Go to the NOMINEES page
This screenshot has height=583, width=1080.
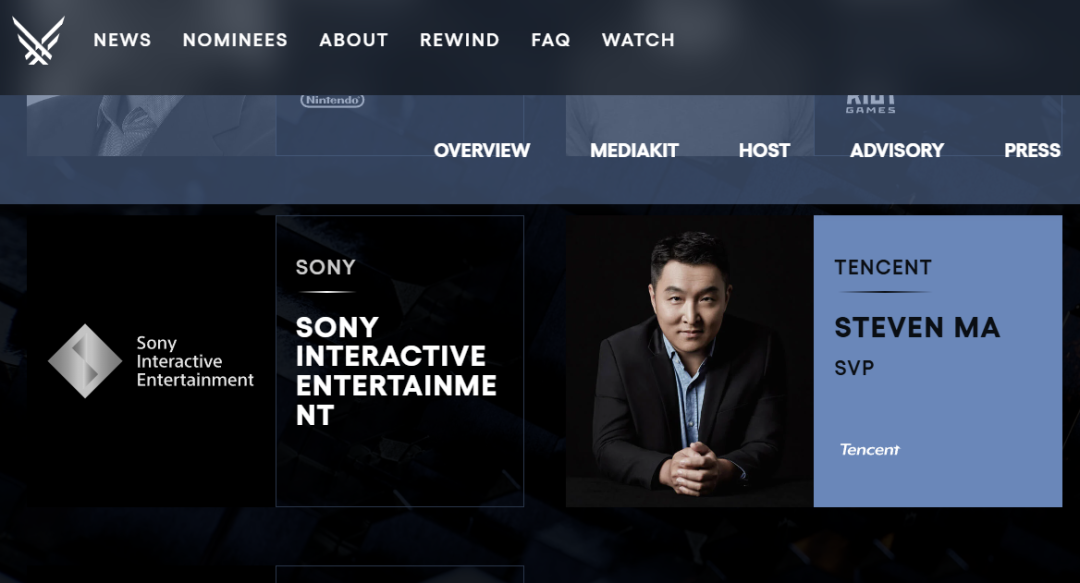pyautogui.click(x=235, y=40)
